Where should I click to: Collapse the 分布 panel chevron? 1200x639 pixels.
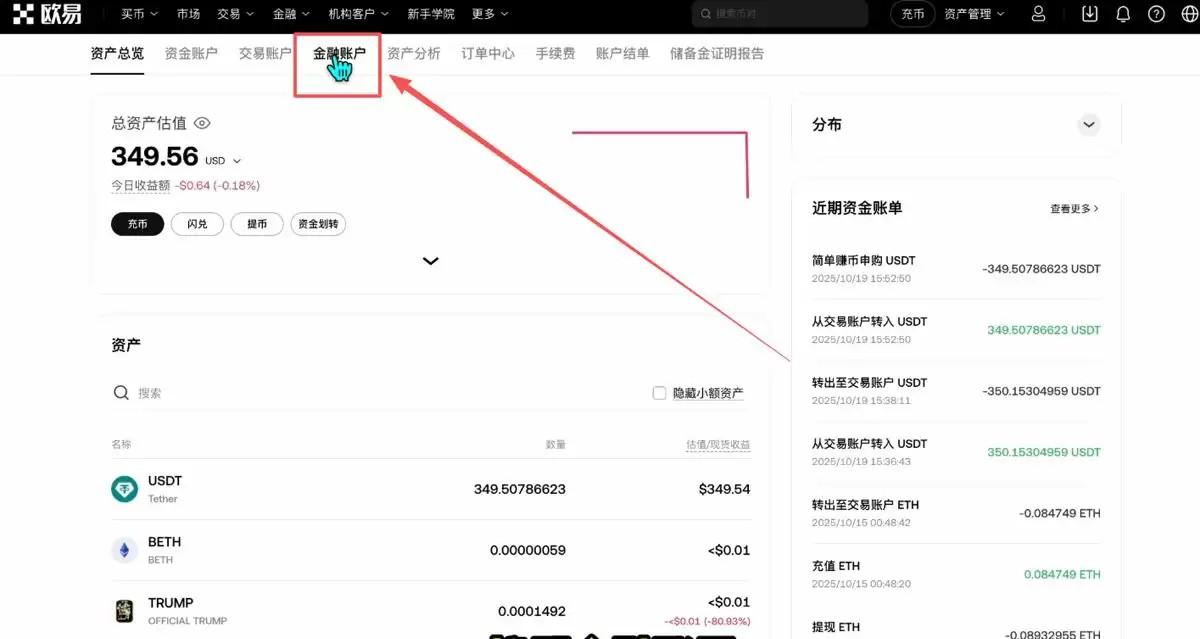tap(1089, 124)
